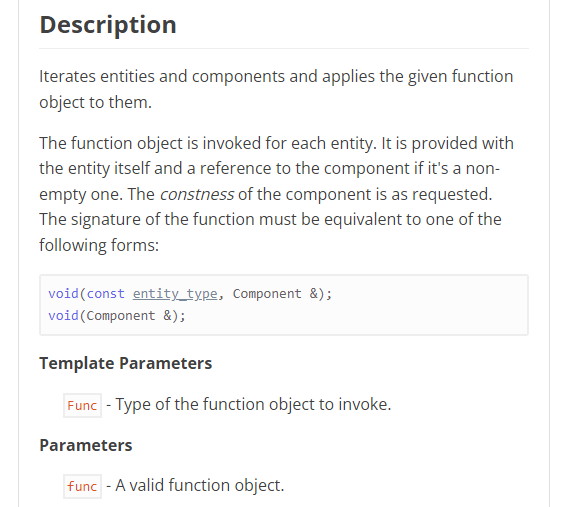This screenshot has height=507, width=568.
Task: Click the void keyword on first code line
Action: [x=63, y=294]
